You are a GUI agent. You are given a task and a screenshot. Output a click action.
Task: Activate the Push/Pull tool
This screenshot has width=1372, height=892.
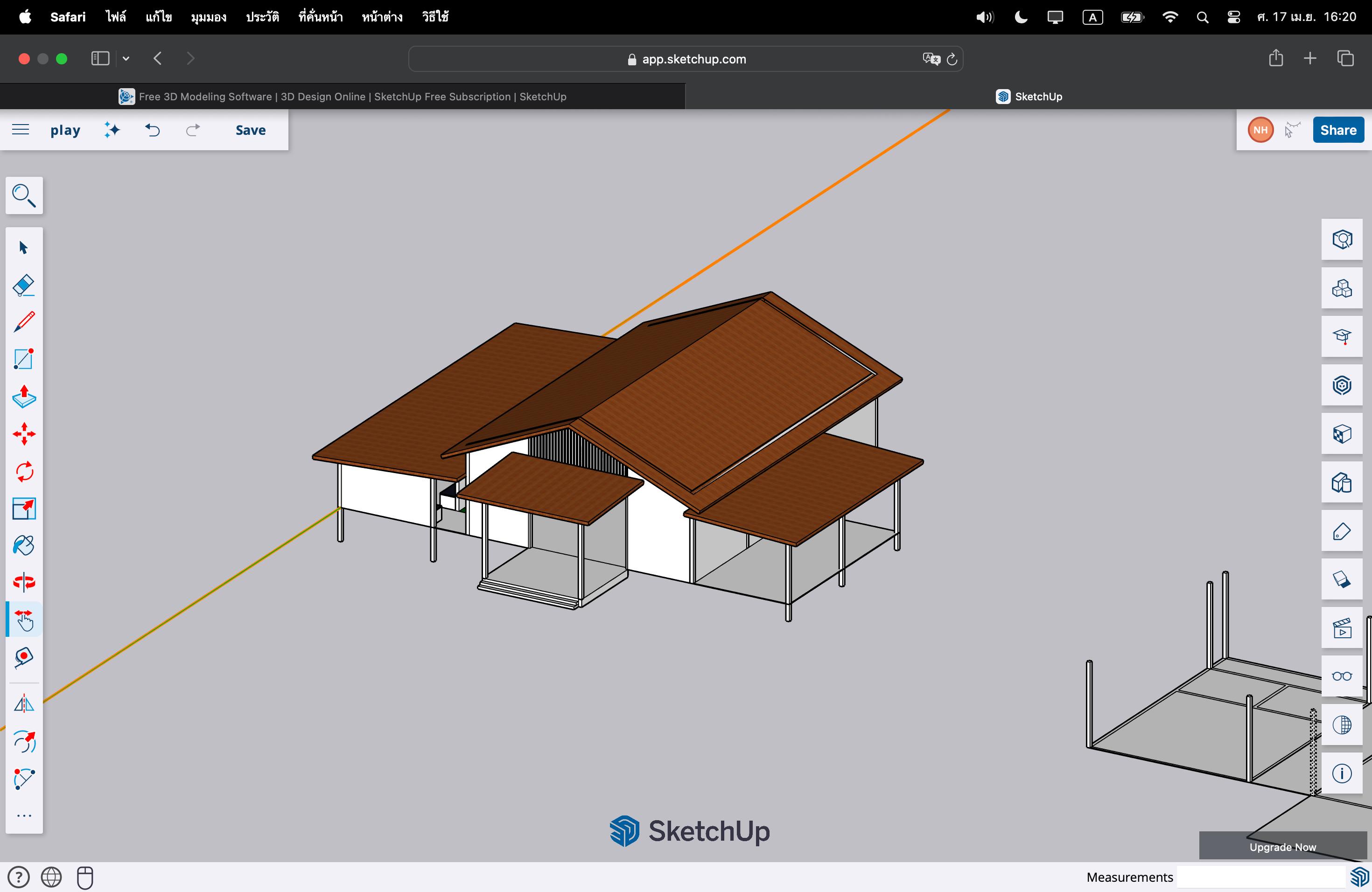(x=24, y=397)
